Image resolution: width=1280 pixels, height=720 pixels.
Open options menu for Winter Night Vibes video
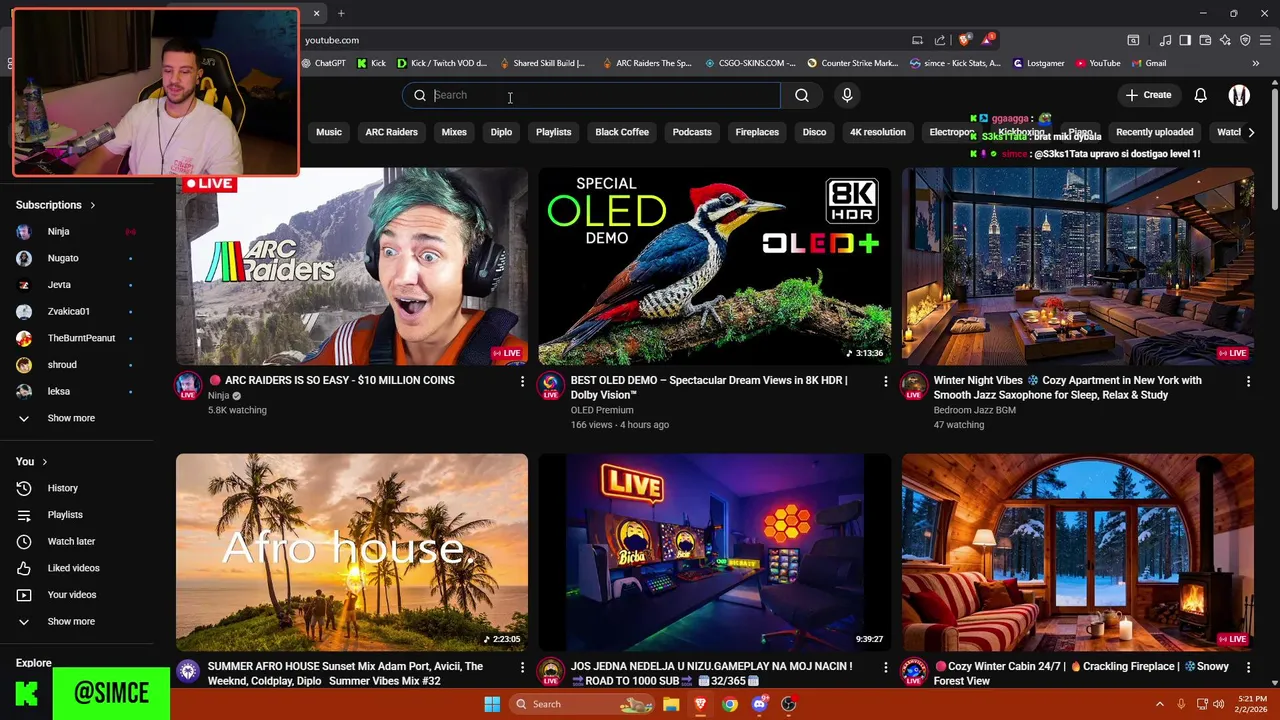pyautogui.click(x=1248, y=381)
